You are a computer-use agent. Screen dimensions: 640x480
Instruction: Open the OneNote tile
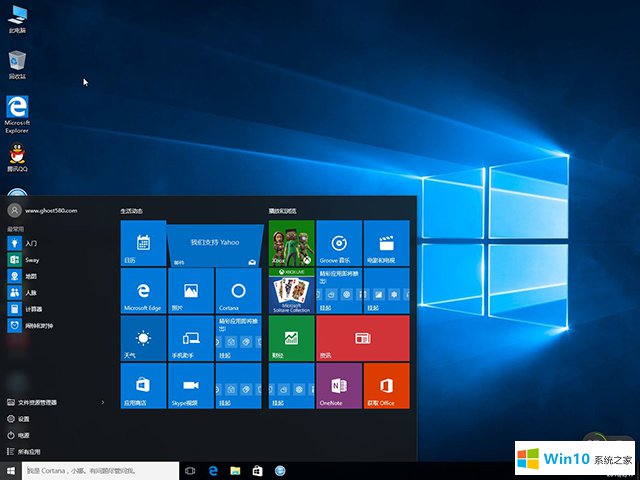point(339,386)
